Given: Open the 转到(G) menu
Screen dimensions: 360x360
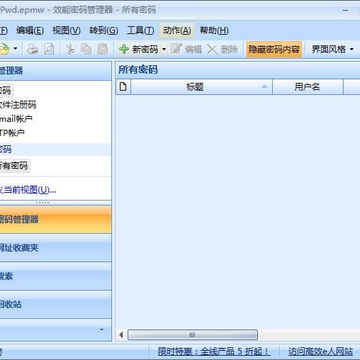Looking at the screenshot, I should point(103,31).
